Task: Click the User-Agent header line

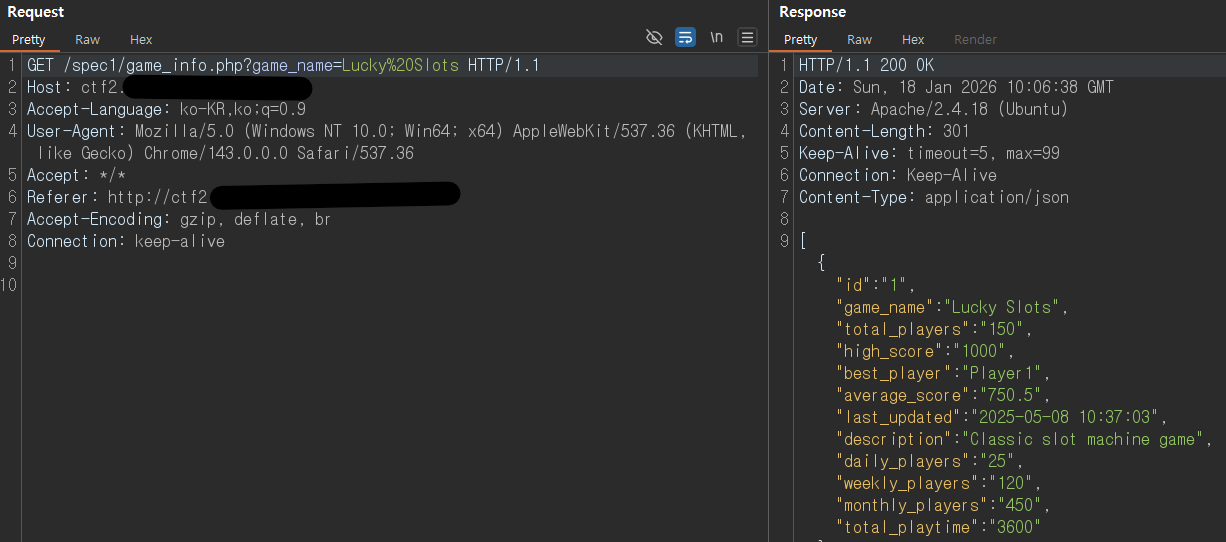Action: [387, 142]
